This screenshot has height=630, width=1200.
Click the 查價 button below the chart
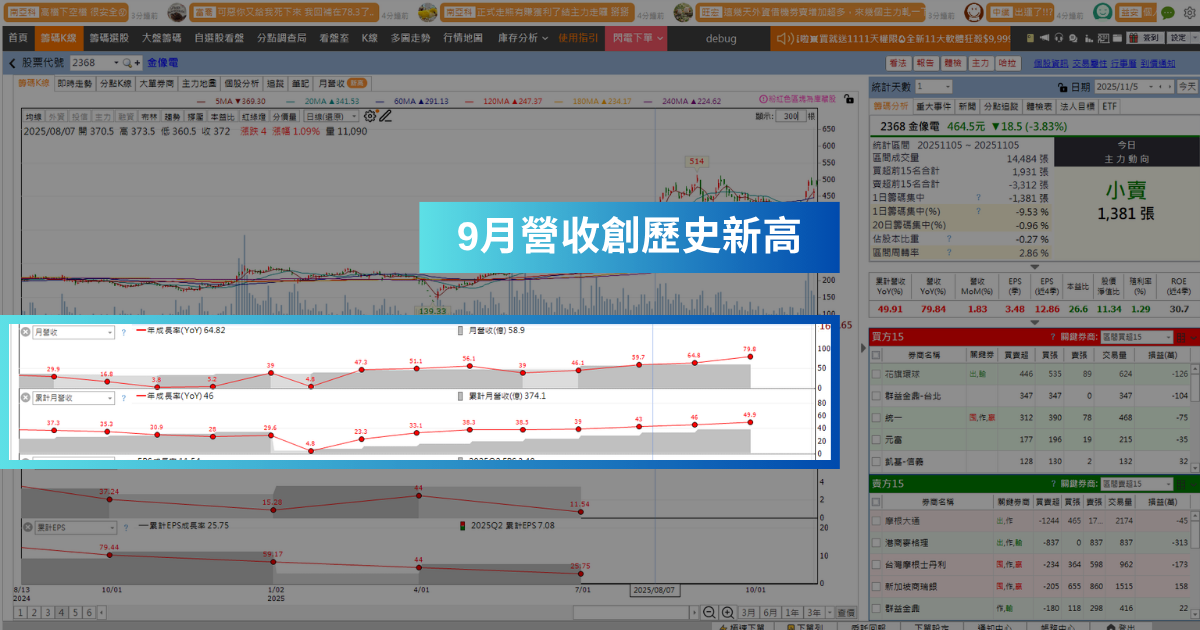tap(846, 612)
